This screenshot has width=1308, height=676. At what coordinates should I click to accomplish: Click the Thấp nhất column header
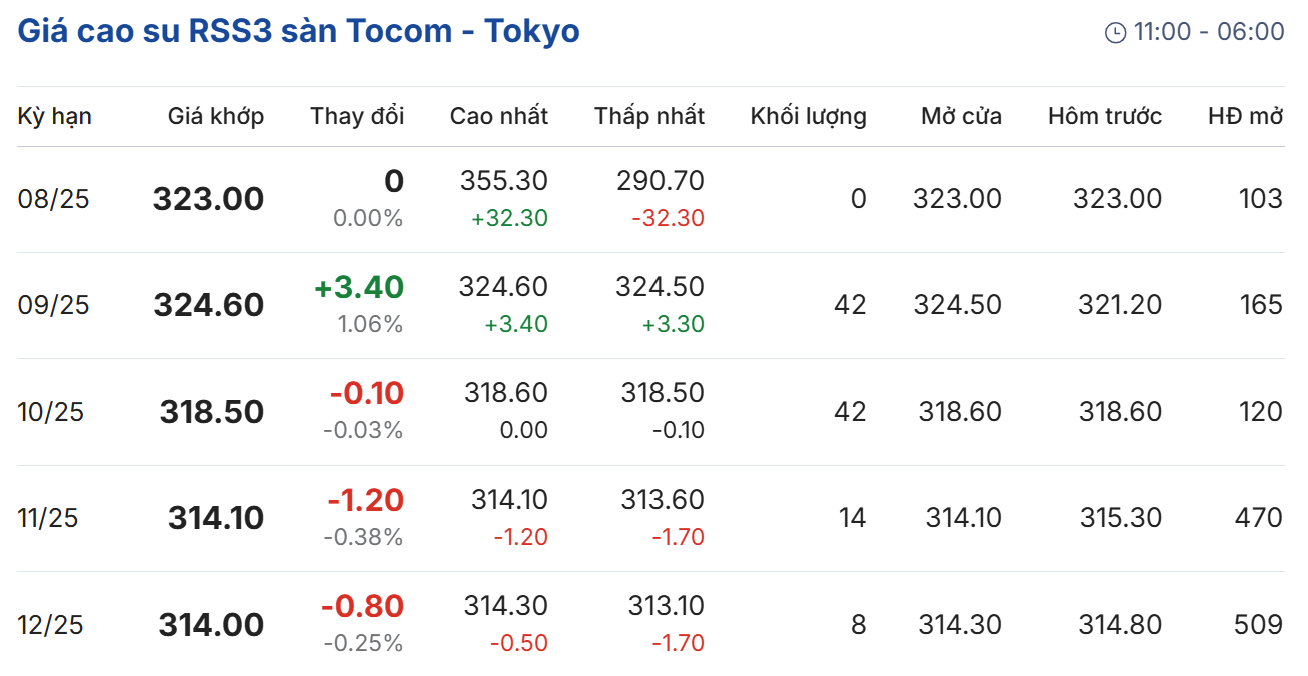coord(649,116)
